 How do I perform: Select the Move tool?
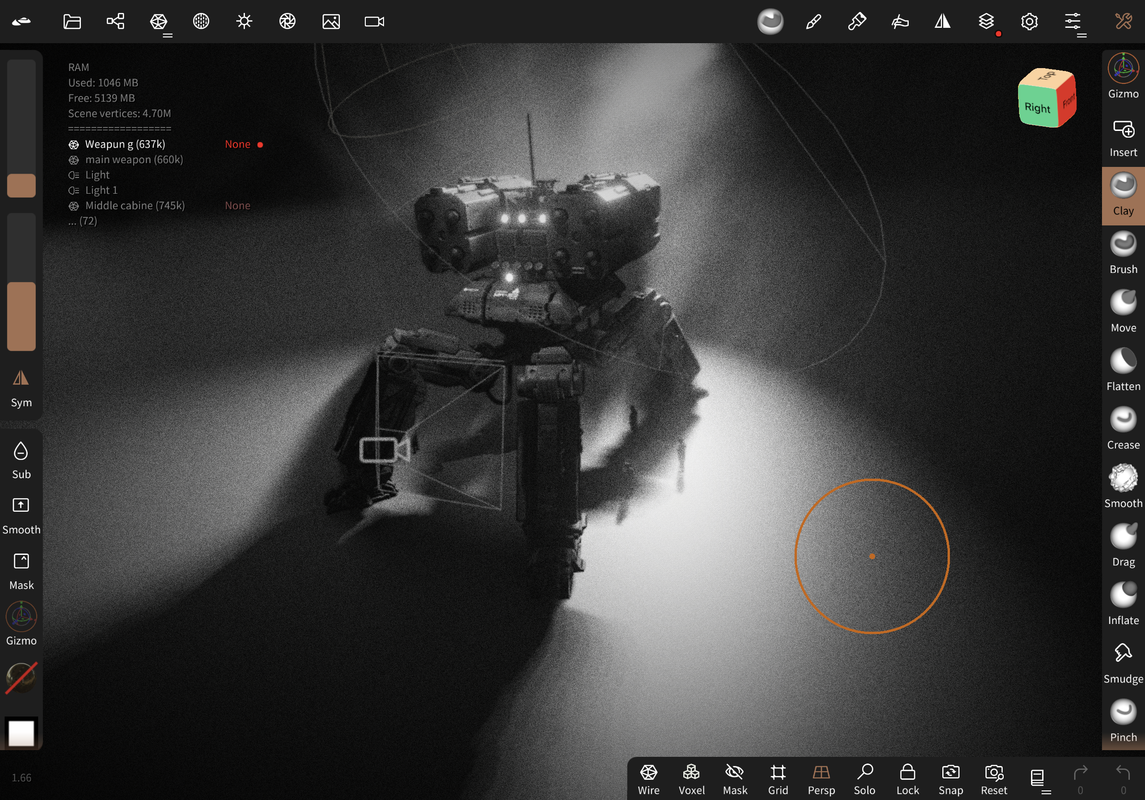pyautogui.click(x=1123, y=311)
